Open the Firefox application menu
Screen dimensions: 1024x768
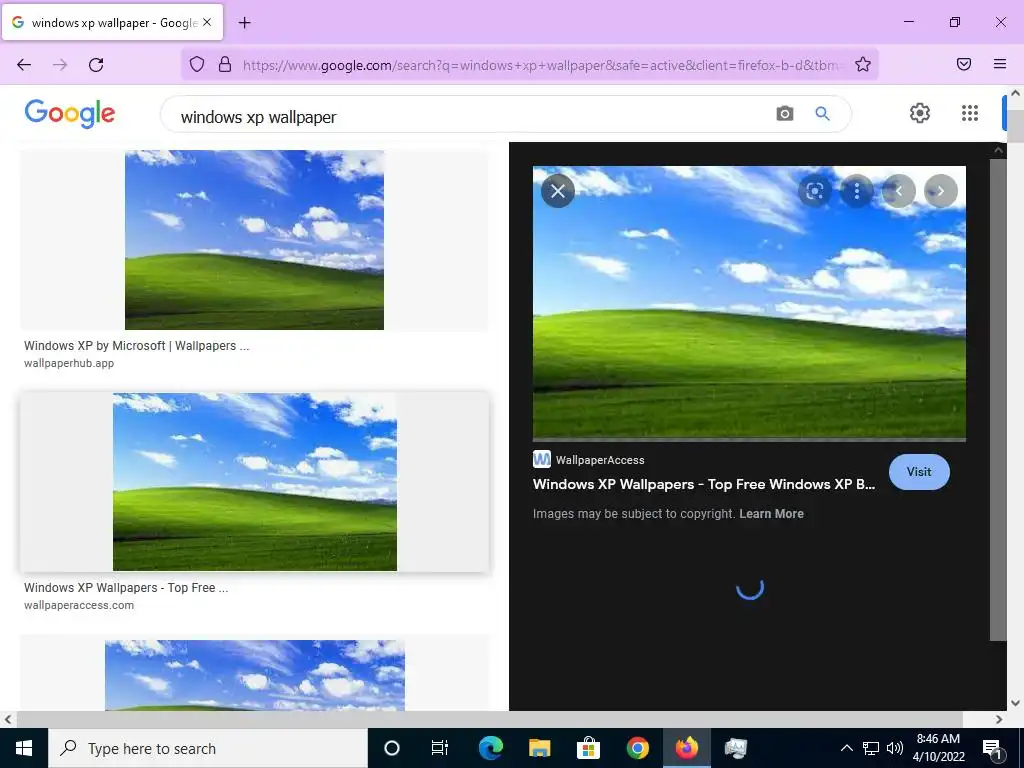[x=1000, y=64]
